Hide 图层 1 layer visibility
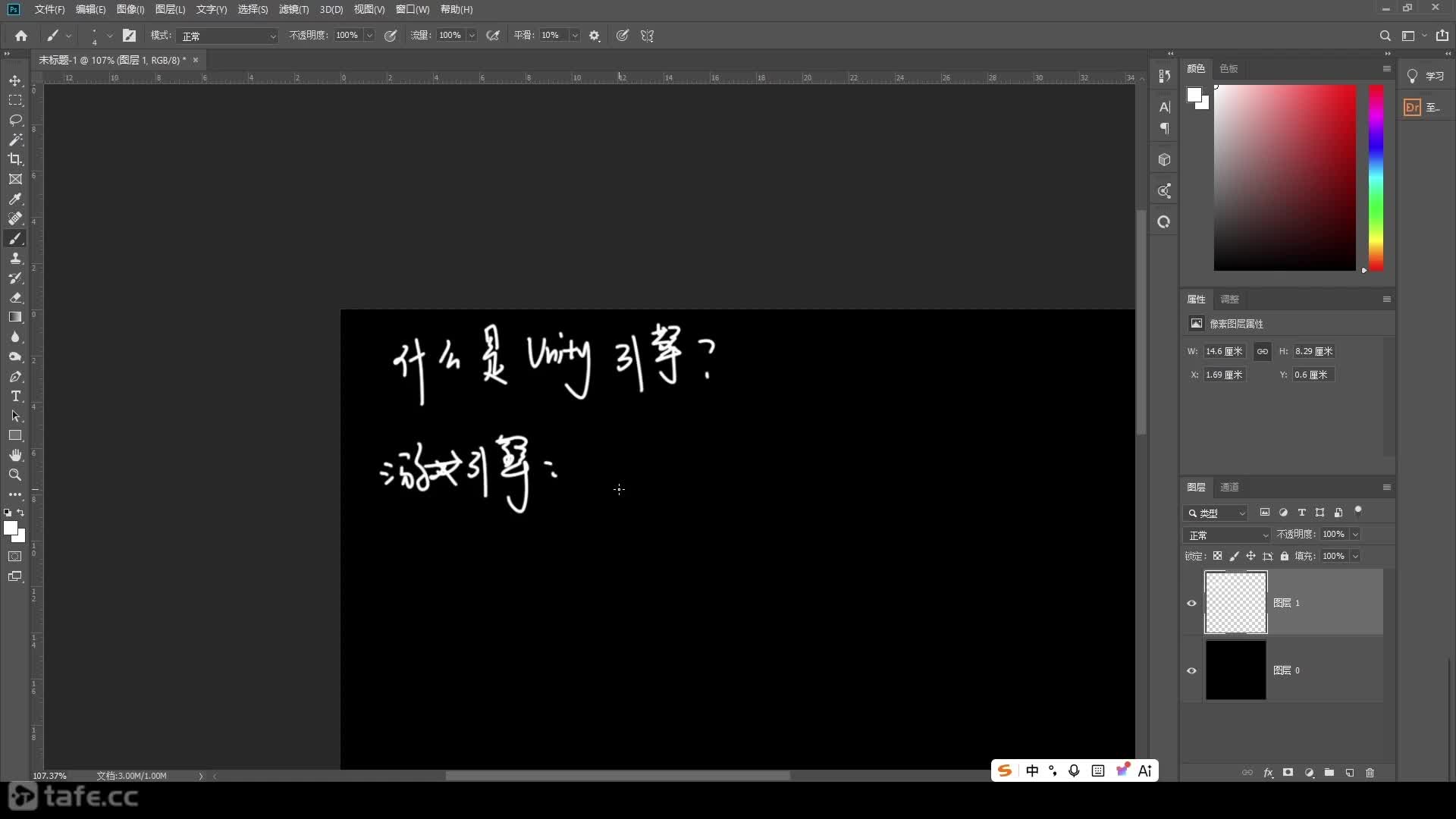 point(1191,603)
